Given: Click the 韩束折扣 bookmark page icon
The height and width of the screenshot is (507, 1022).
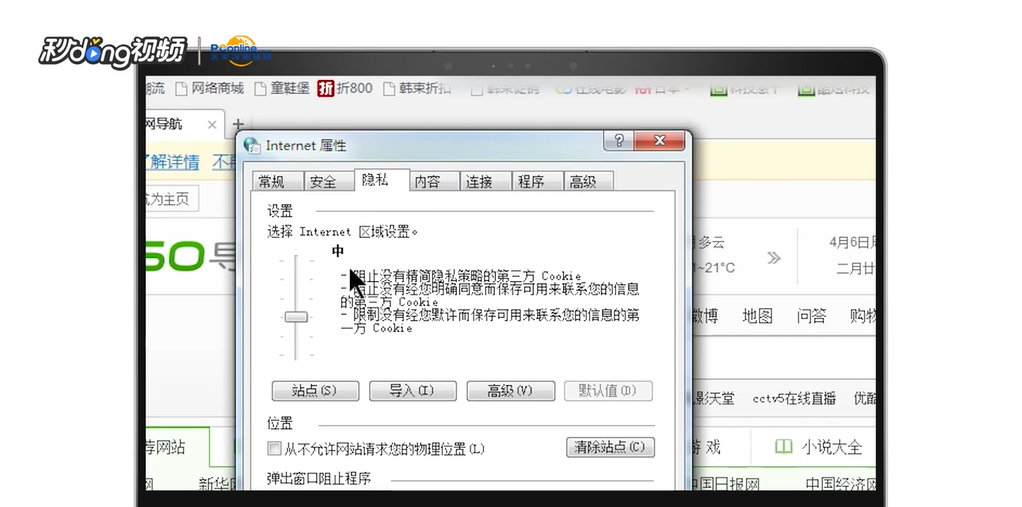Looking at the screenshot, I should 389,88.
